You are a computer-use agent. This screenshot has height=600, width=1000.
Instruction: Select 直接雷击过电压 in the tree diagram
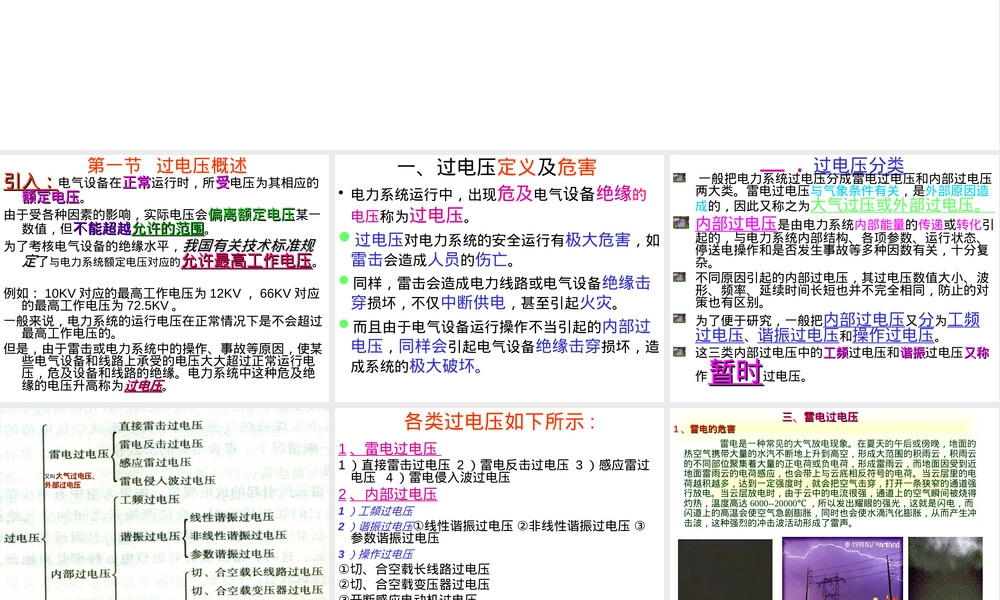tap(161, 425)
